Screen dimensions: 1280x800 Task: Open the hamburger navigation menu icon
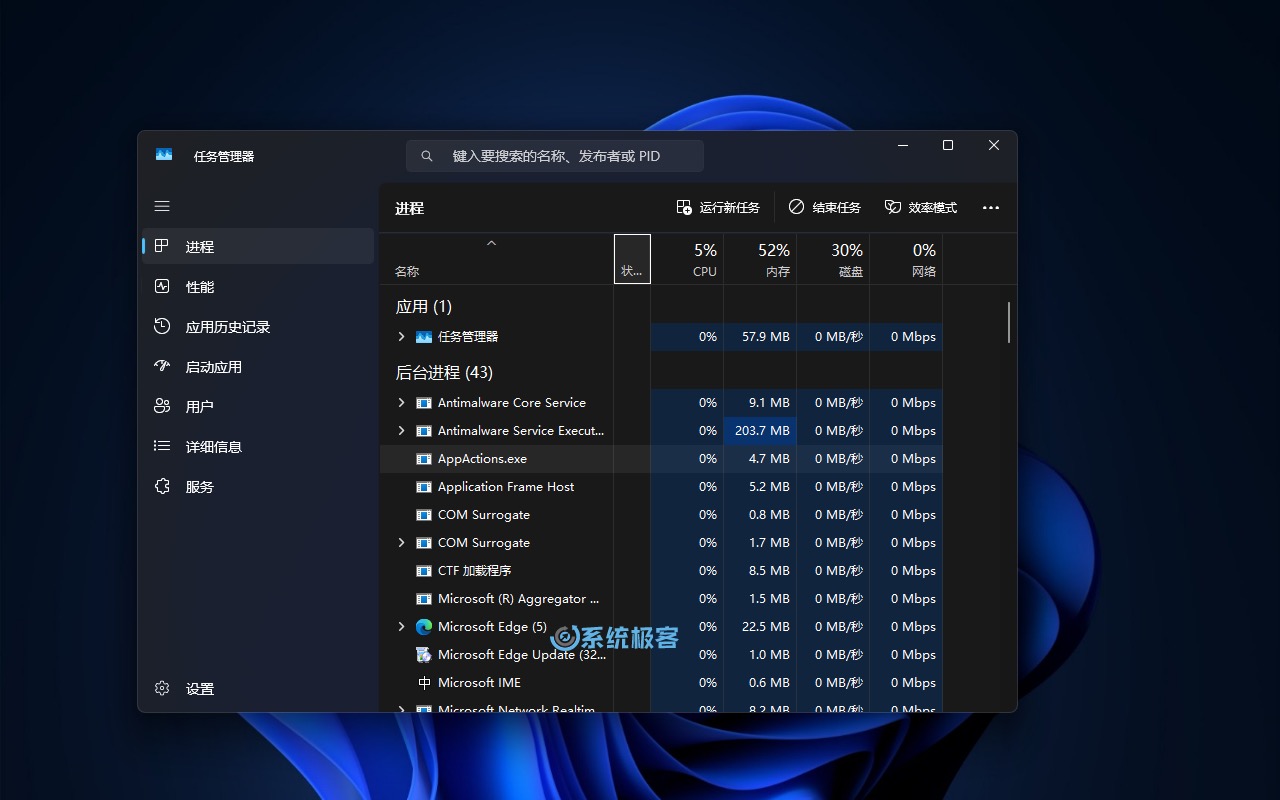[x=162, y=206]
